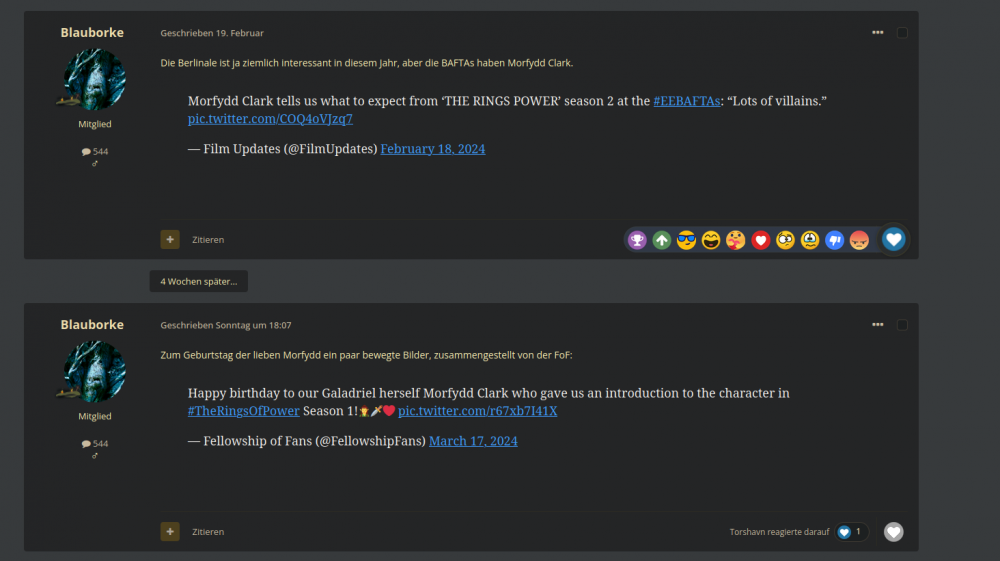The height and width of the screenshot is (561, 1000).
Task: Click Blauborke's avatar on the first post
Action: point(94,79)
